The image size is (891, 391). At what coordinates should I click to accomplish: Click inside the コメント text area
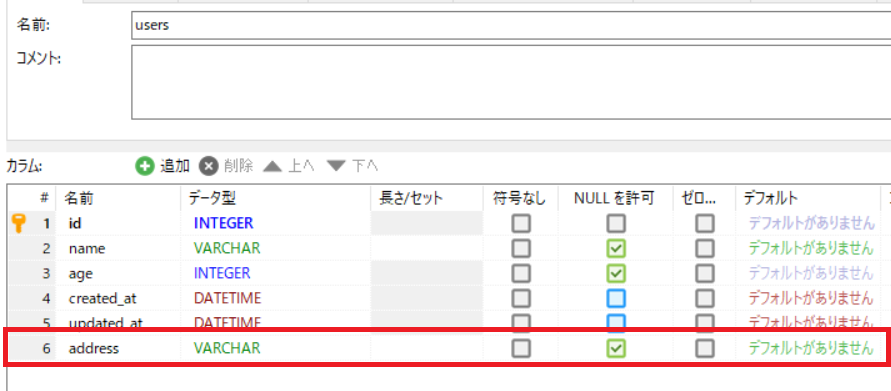[511, 82]
